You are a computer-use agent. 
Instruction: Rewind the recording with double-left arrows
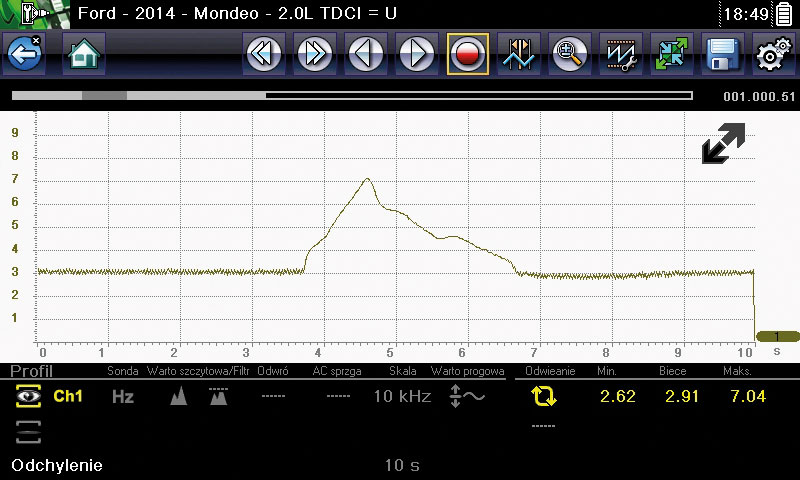[x=264, y=54]
